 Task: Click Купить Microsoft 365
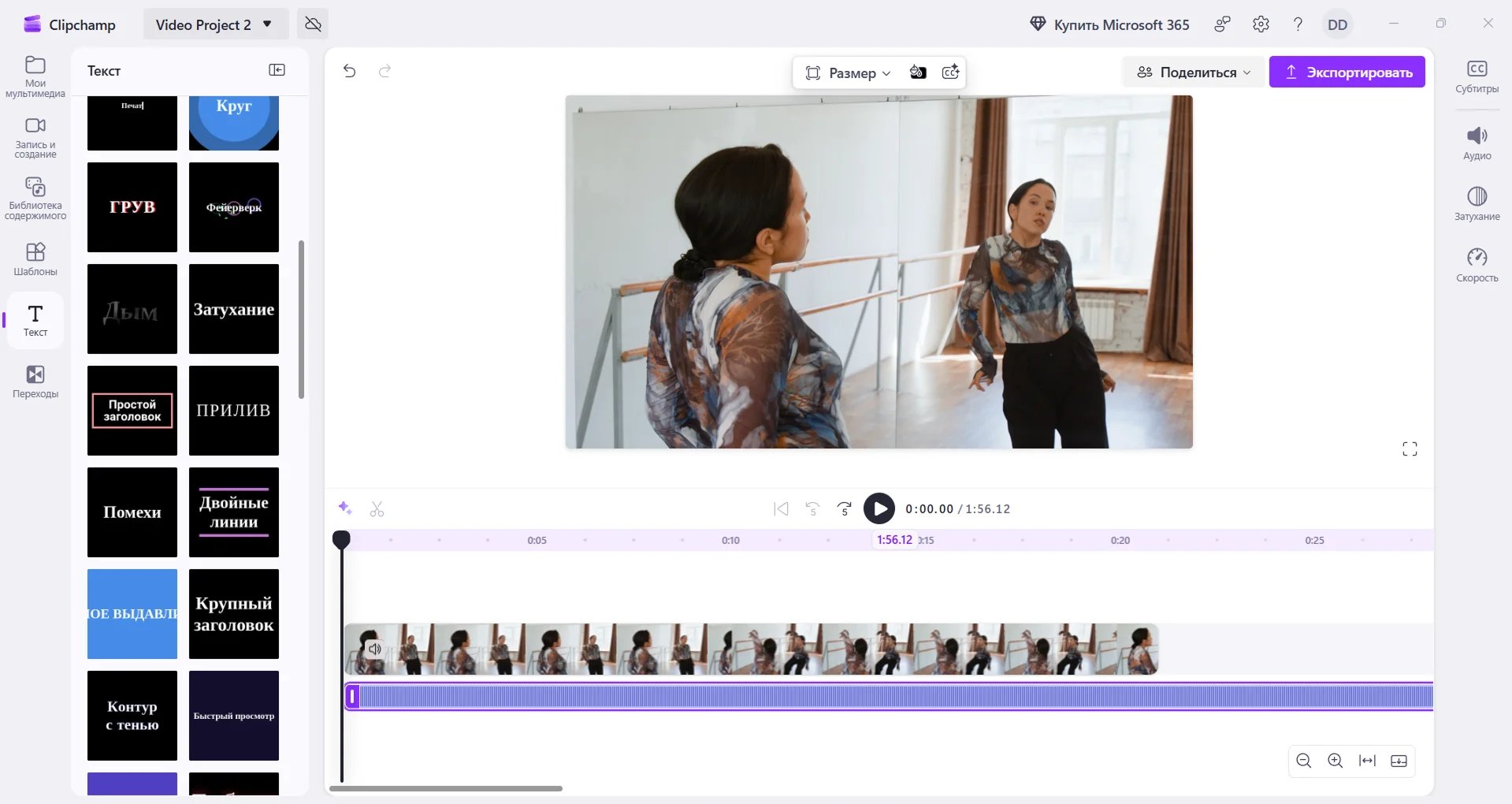tap(1109, 24)
